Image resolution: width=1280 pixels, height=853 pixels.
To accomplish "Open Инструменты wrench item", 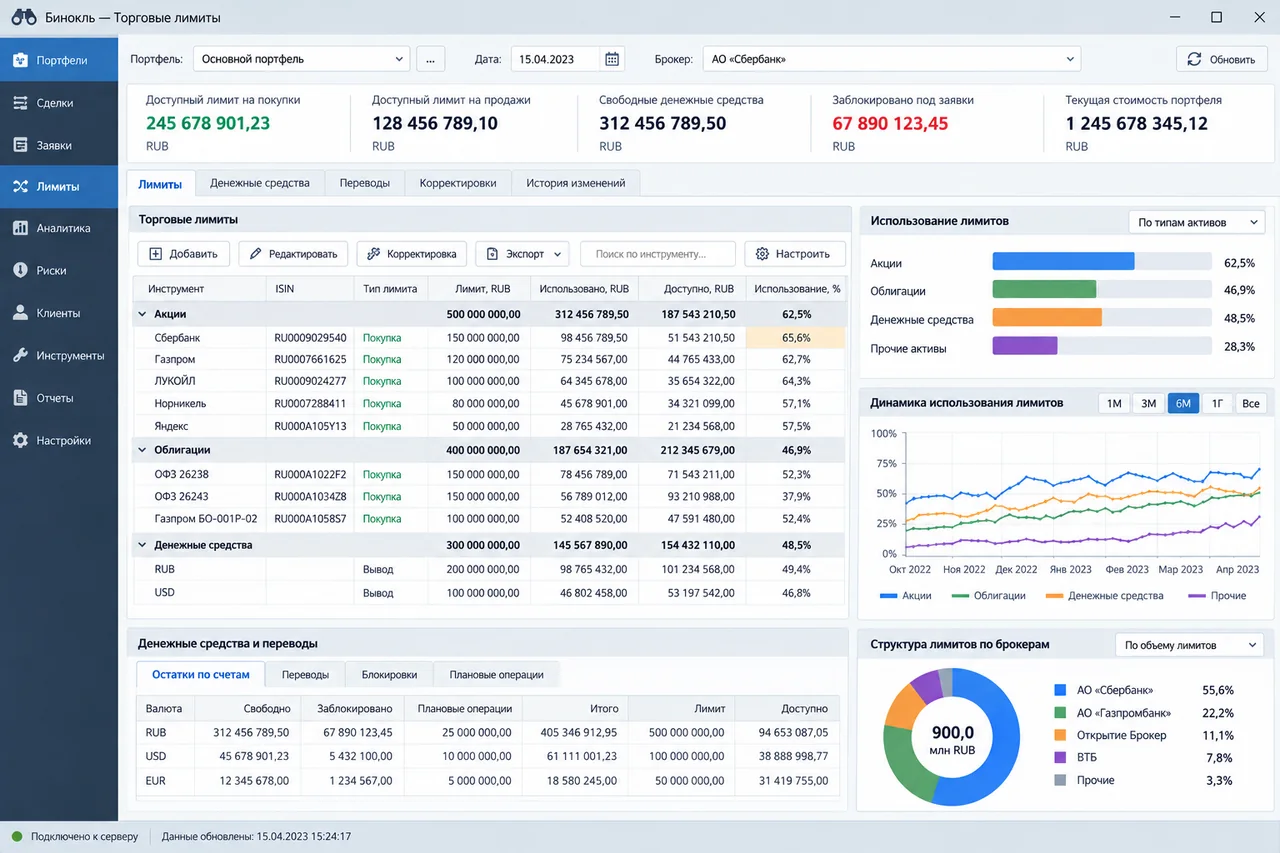I will tap(59, 356).
